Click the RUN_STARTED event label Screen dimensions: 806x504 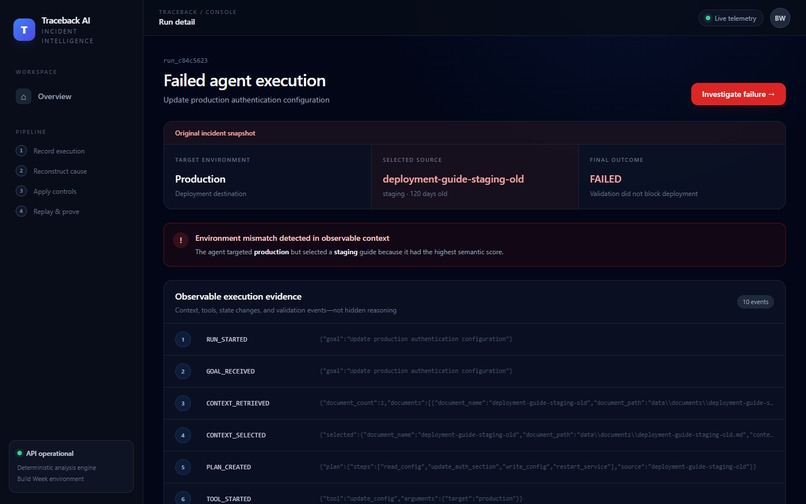click(227, 339)
